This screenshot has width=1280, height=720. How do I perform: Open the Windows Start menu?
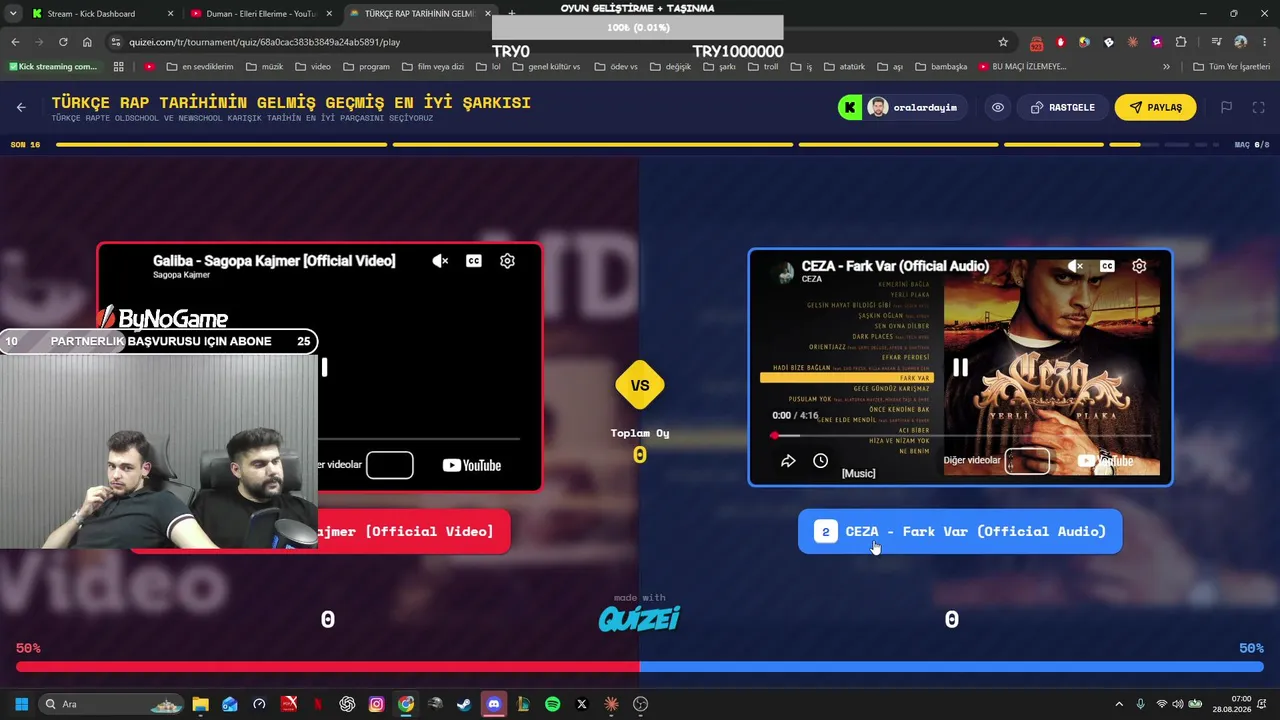(x=21, y=704)
